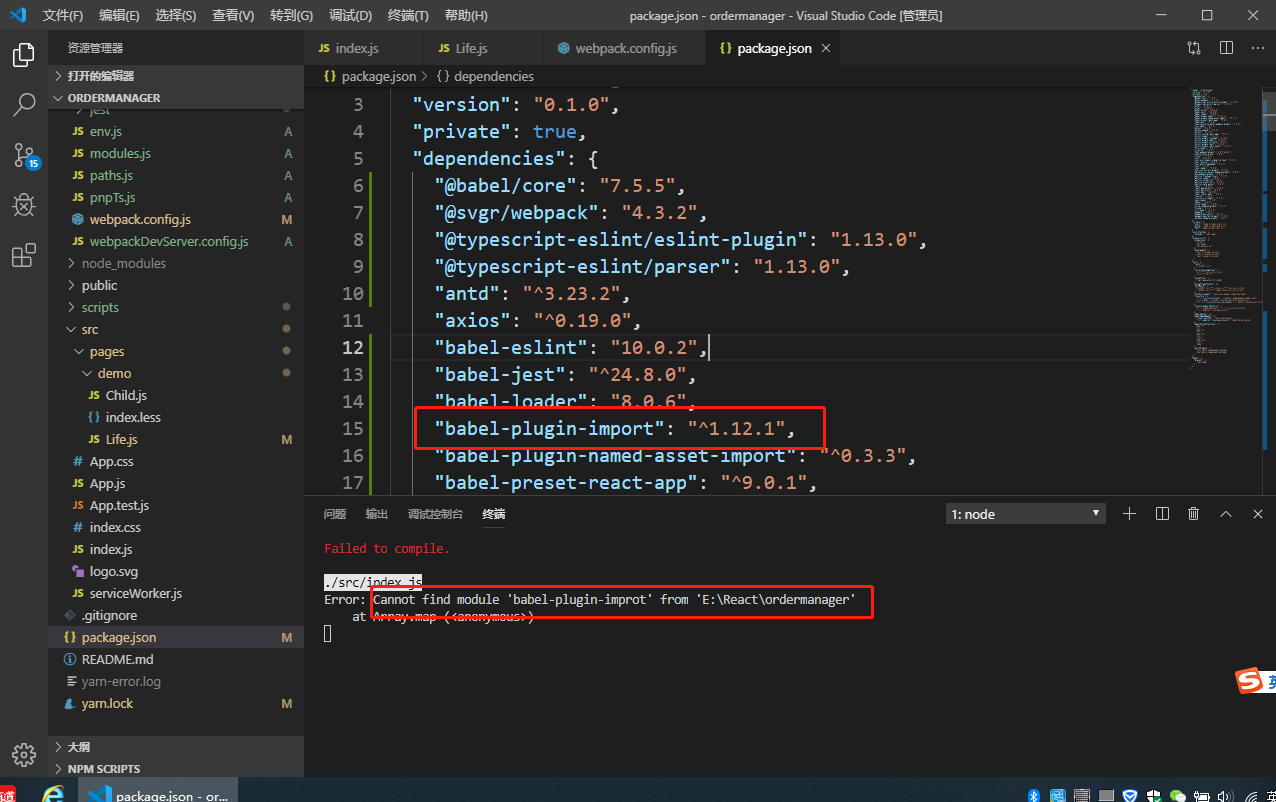Open env.js in the file tree
1276x802 pixels.
(x=176, y=131)
